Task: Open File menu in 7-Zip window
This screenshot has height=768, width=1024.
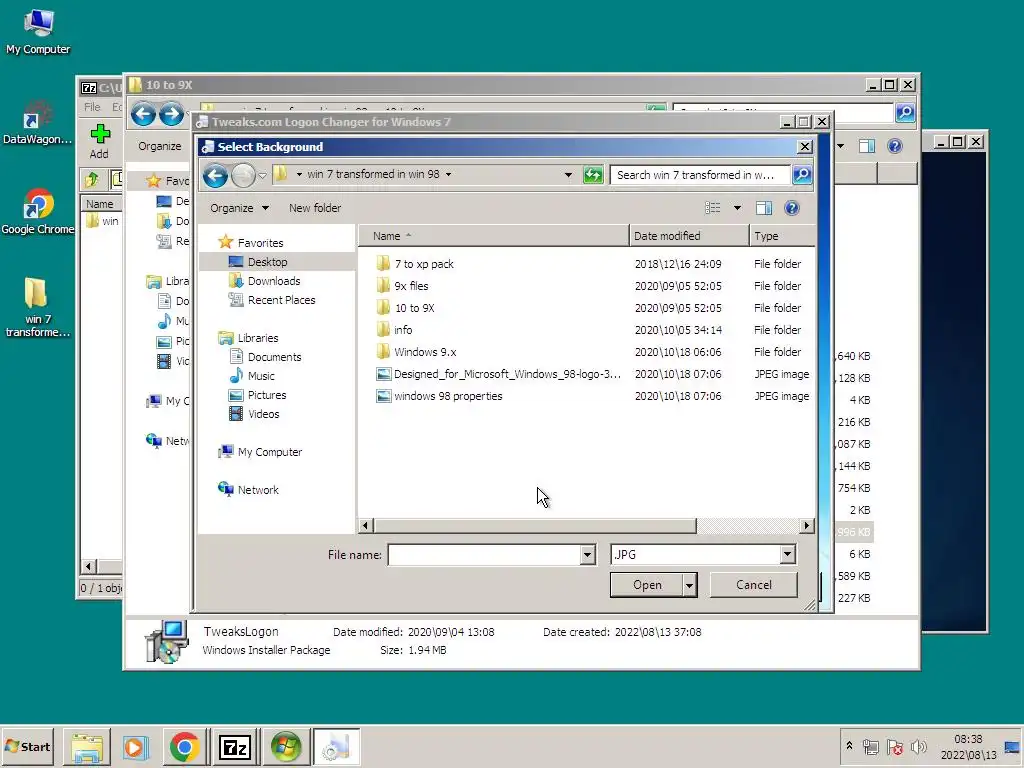Action: tap(92, 107)
